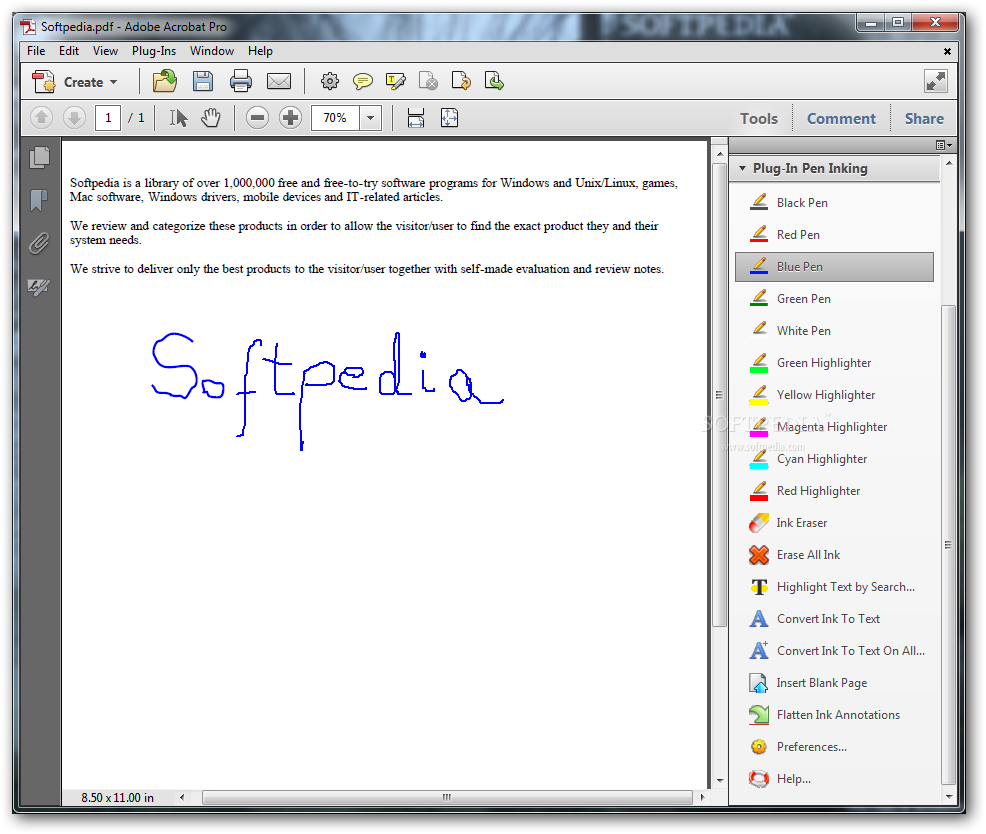986x834 pixels.
Task: Open the Comment pane
Action: tap(841, 118)
